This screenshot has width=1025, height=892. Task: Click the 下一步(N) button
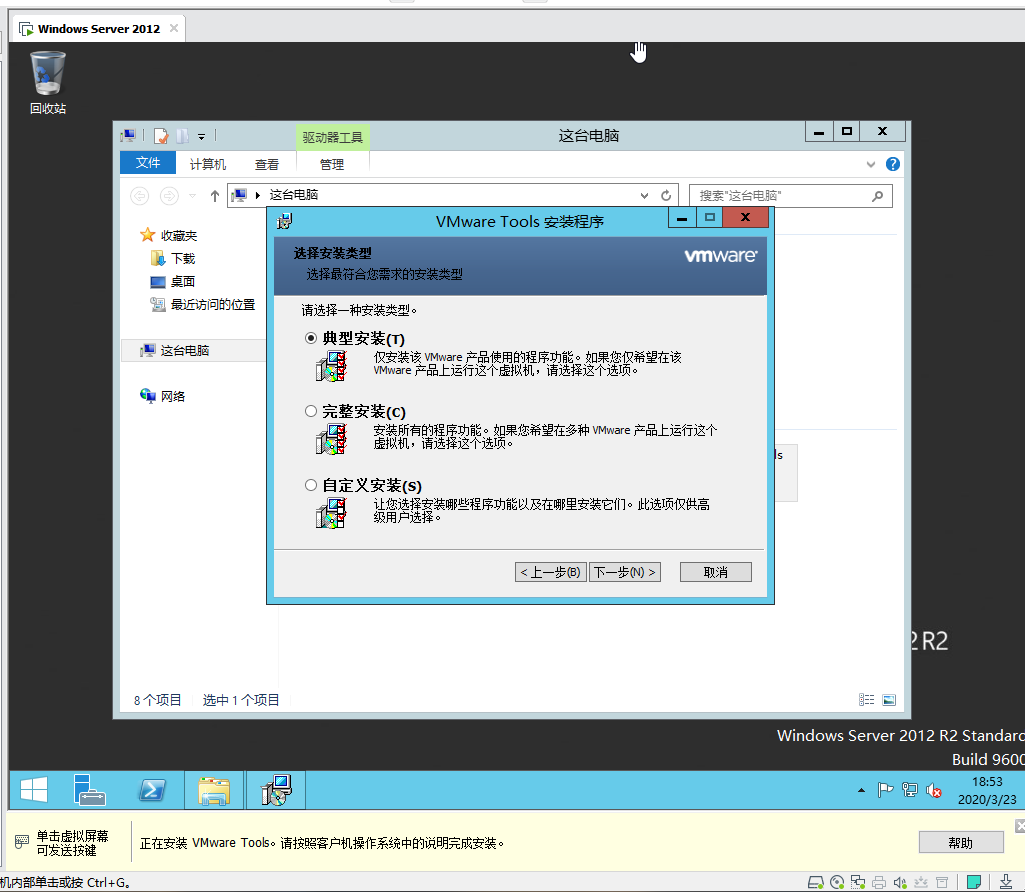[x=624, y=572]
